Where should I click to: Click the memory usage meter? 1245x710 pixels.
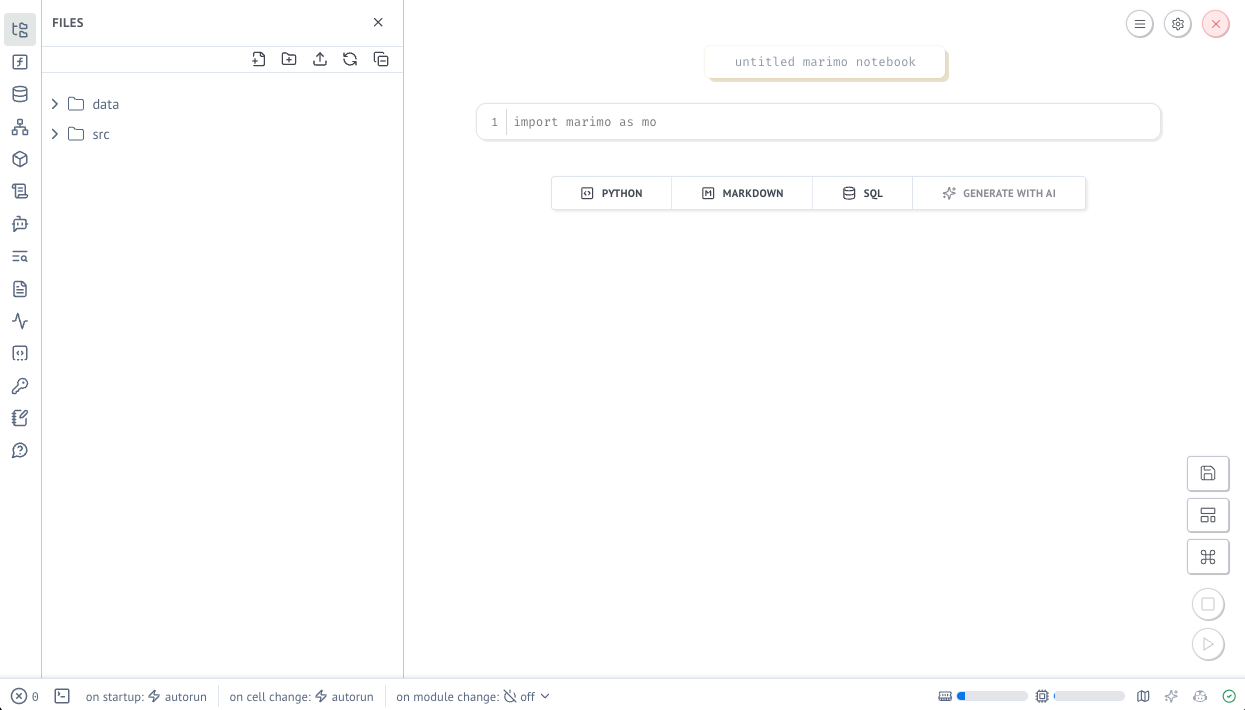(x=992, y=696)
